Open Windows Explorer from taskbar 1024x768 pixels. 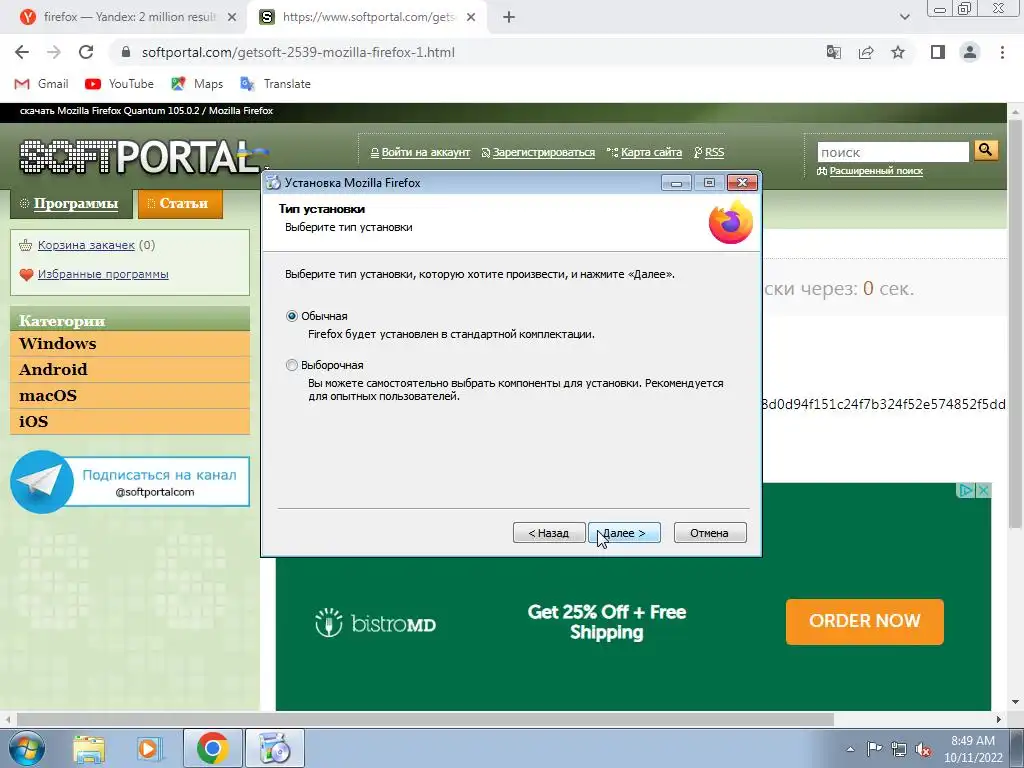click(89, 749)
